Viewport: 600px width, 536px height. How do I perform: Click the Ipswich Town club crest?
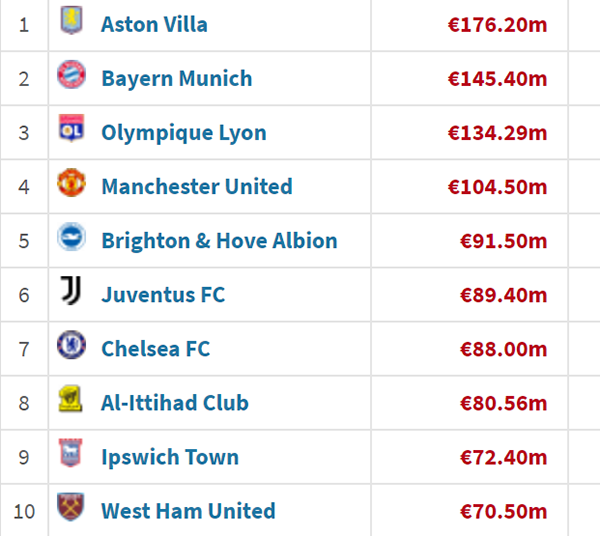71,454
